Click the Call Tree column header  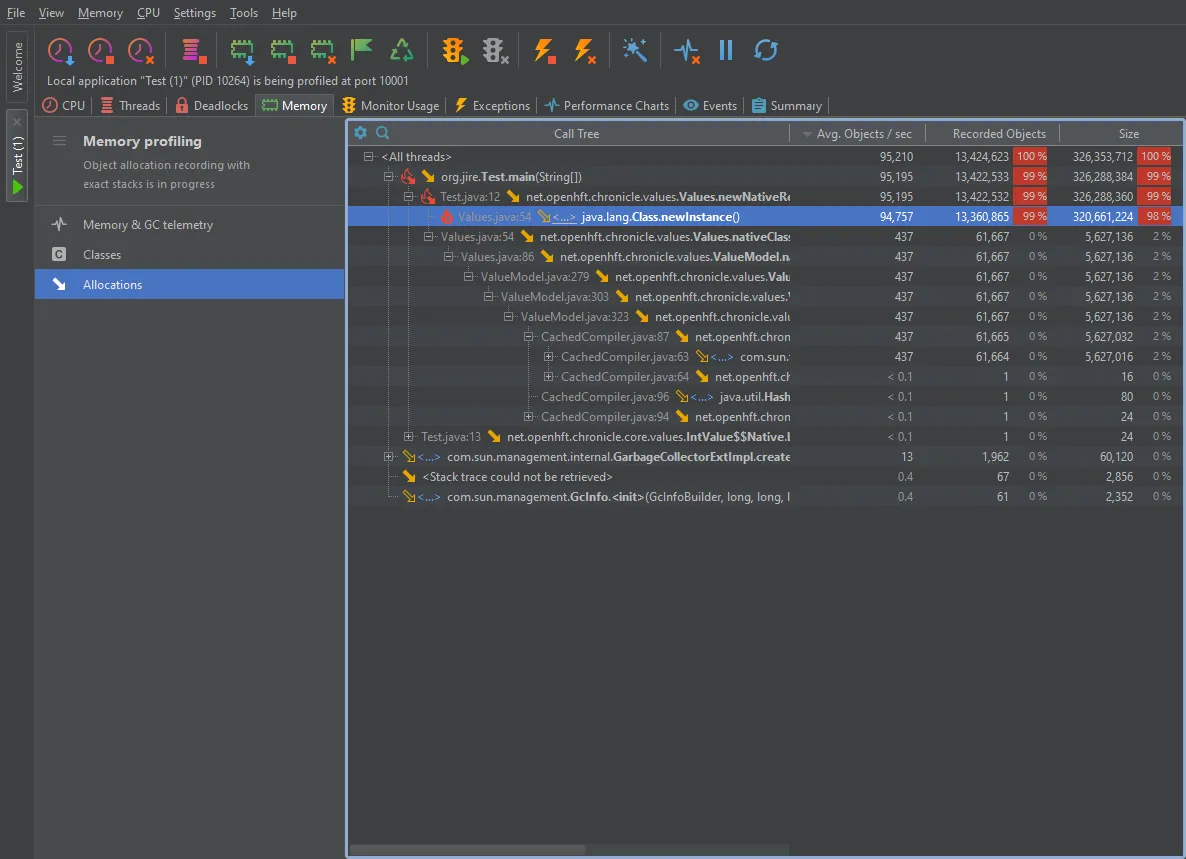tap(576, 134)
